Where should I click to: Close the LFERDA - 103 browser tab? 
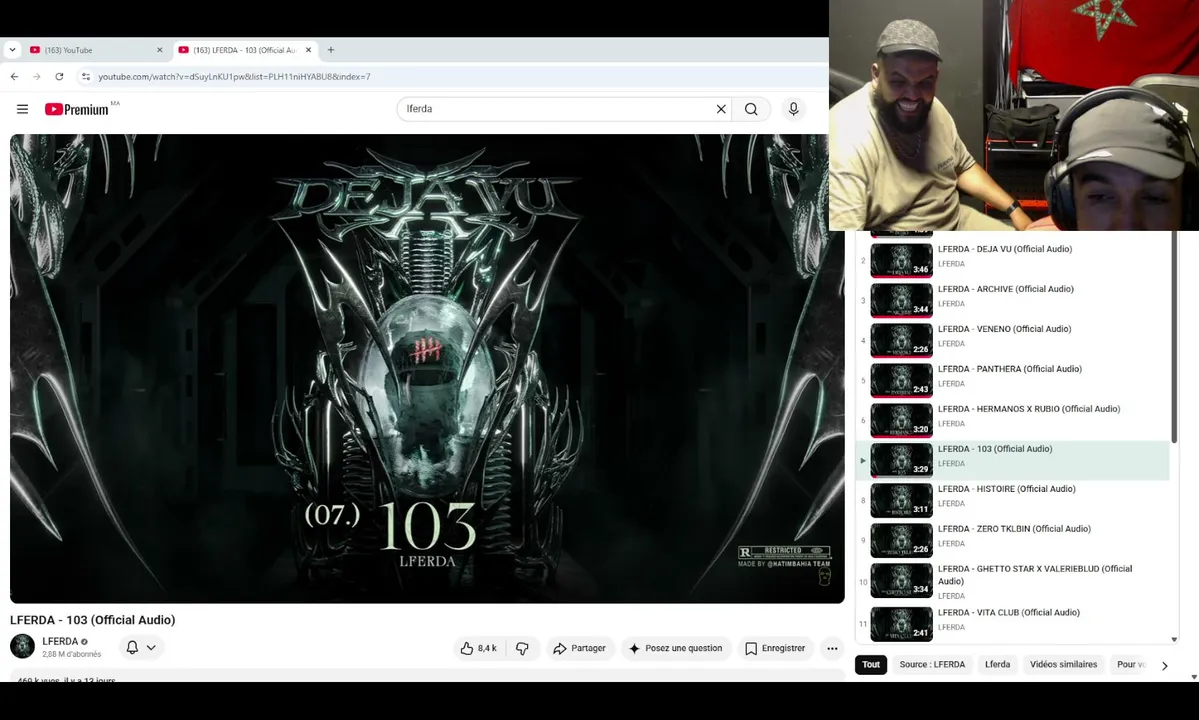[x=308, y=50]
